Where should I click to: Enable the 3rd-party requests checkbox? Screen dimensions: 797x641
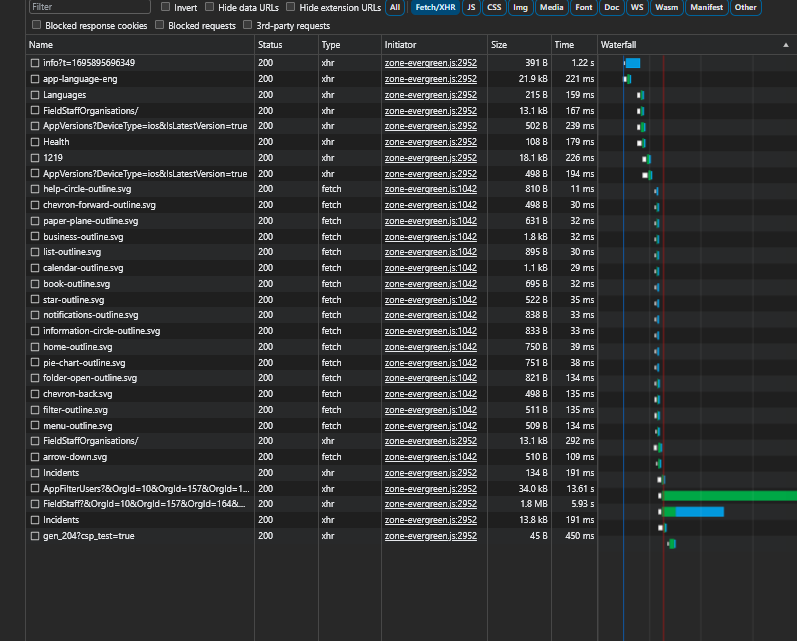coord(248,25)
